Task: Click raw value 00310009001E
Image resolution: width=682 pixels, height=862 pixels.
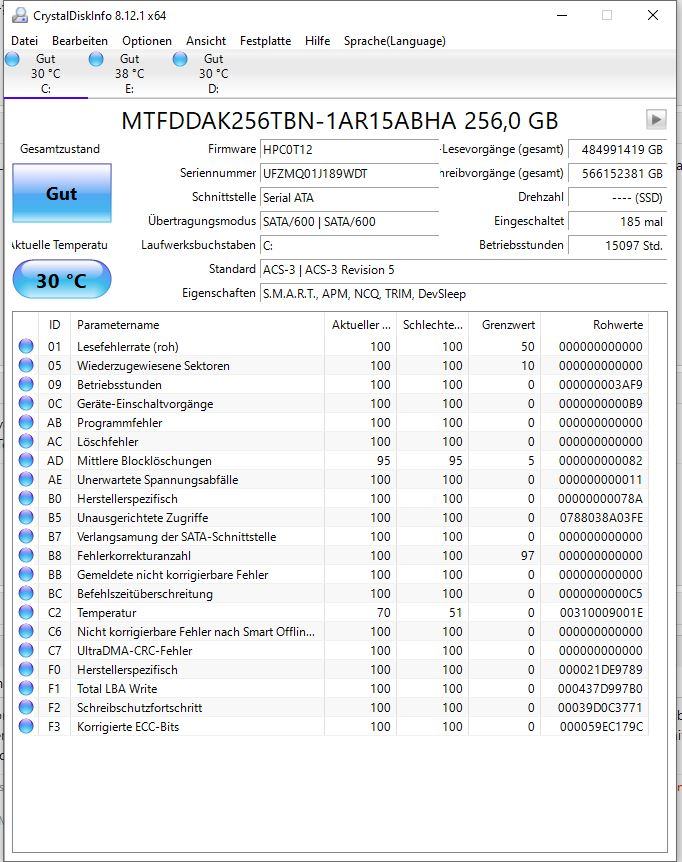Action: click(x=601, y=612)
